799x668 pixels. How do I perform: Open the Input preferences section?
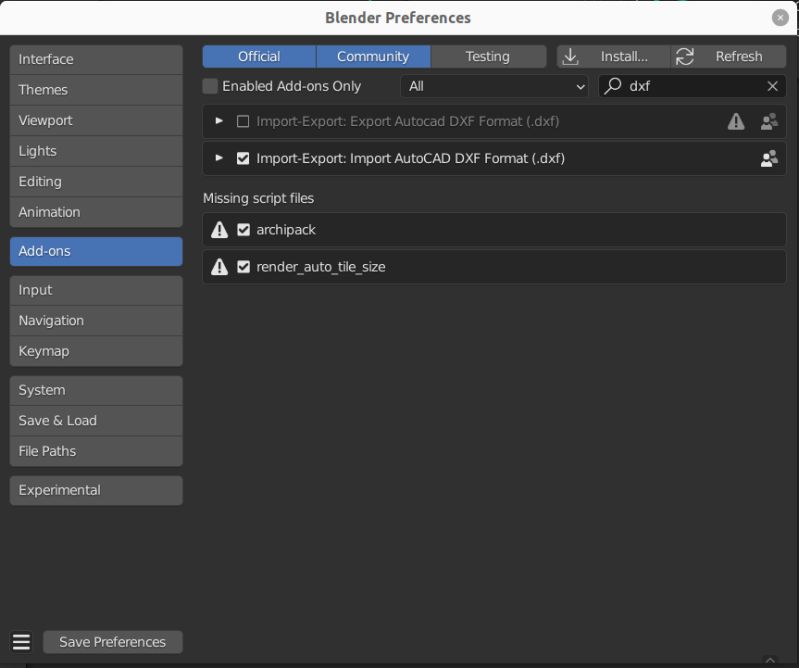(x=96, y=290)
